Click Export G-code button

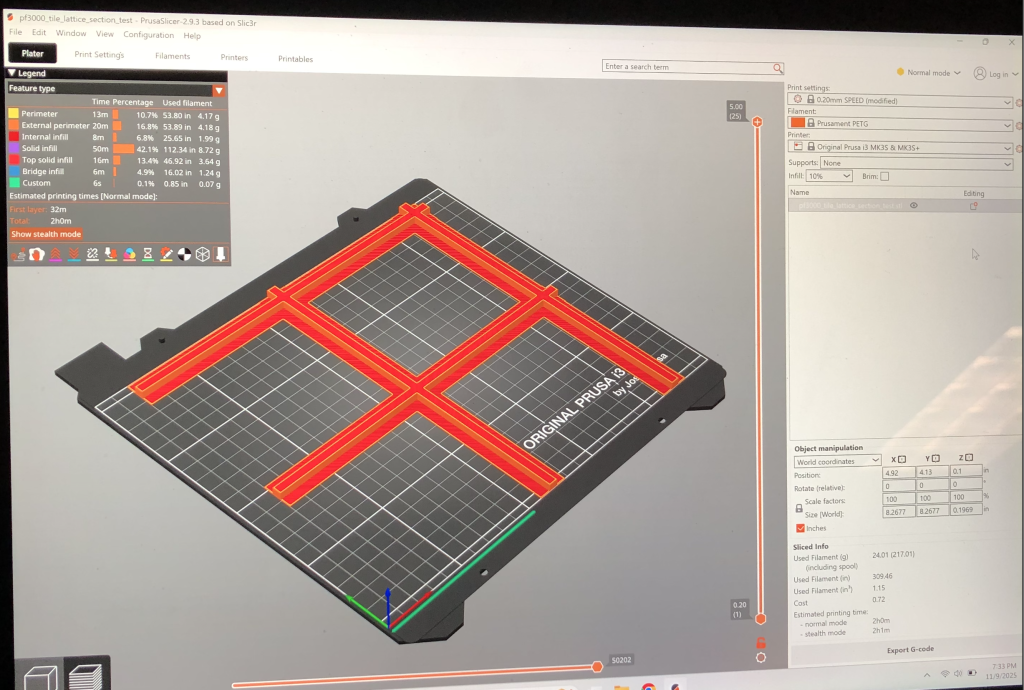(909, 650)
